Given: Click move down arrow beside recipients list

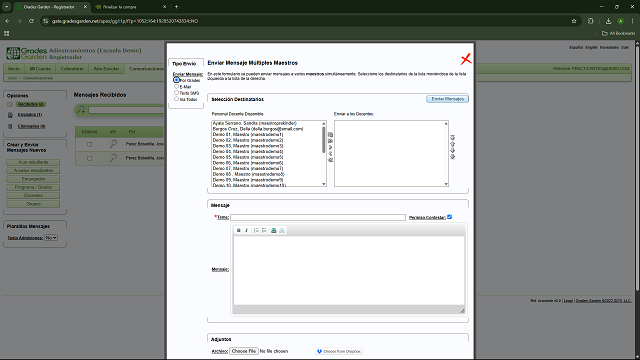Looking at the screenshot, I should point(452,150).
